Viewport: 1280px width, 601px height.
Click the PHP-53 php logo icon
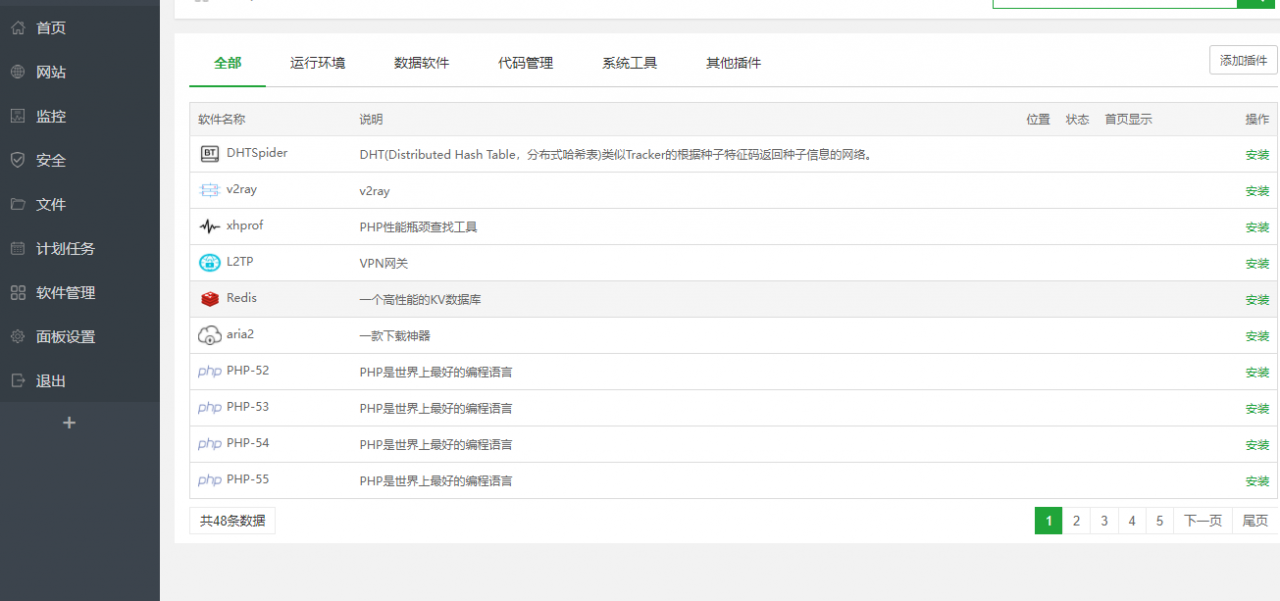209,407
